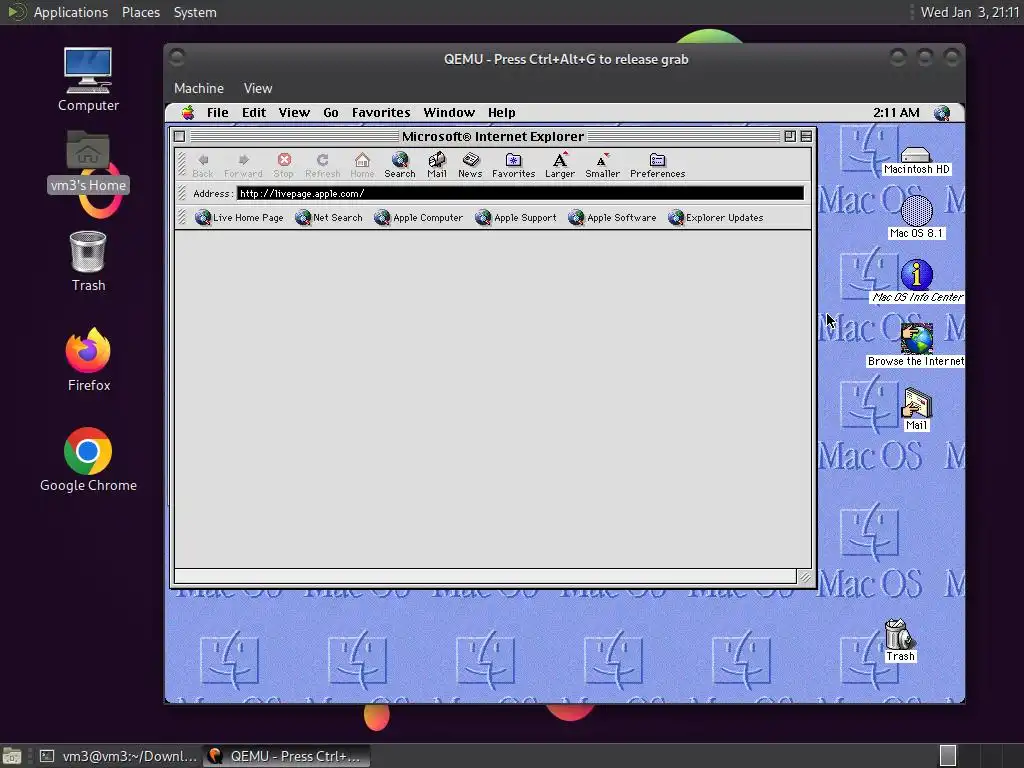Click the show desktop icon in bottom panel

(12, 756)
